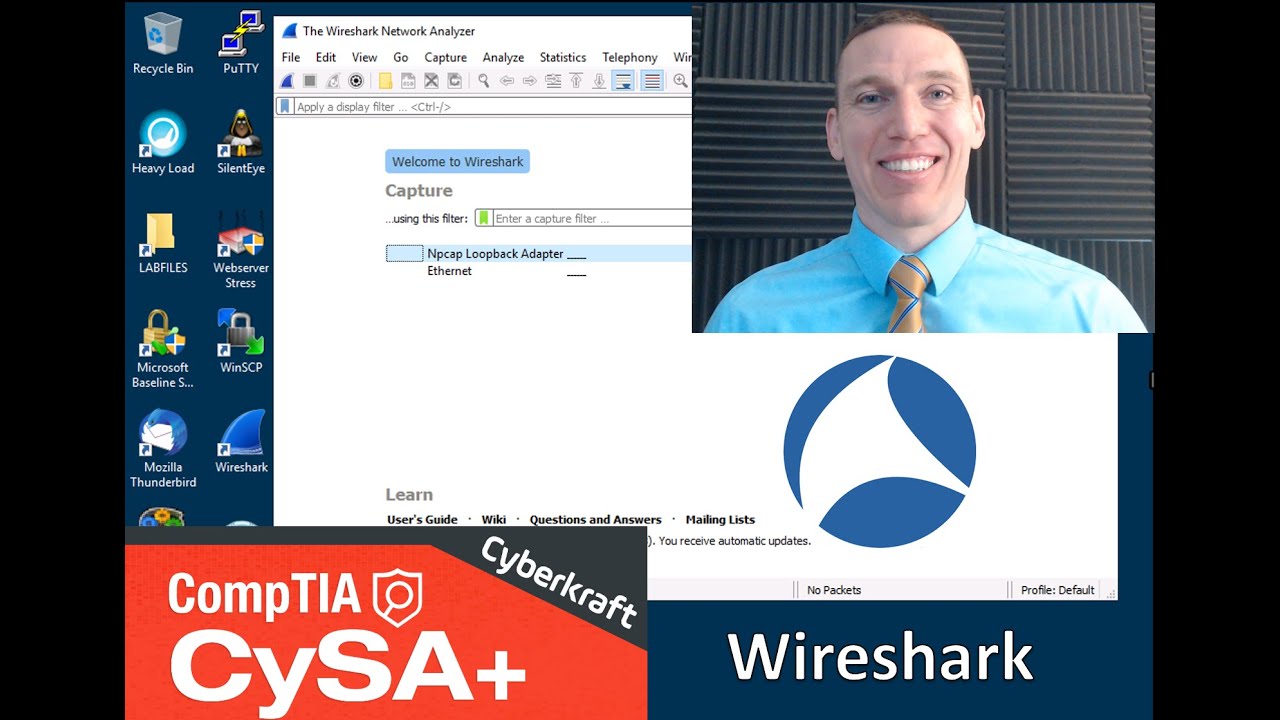
Task: Click the restart current capture icon
Action: coord(333,81)
